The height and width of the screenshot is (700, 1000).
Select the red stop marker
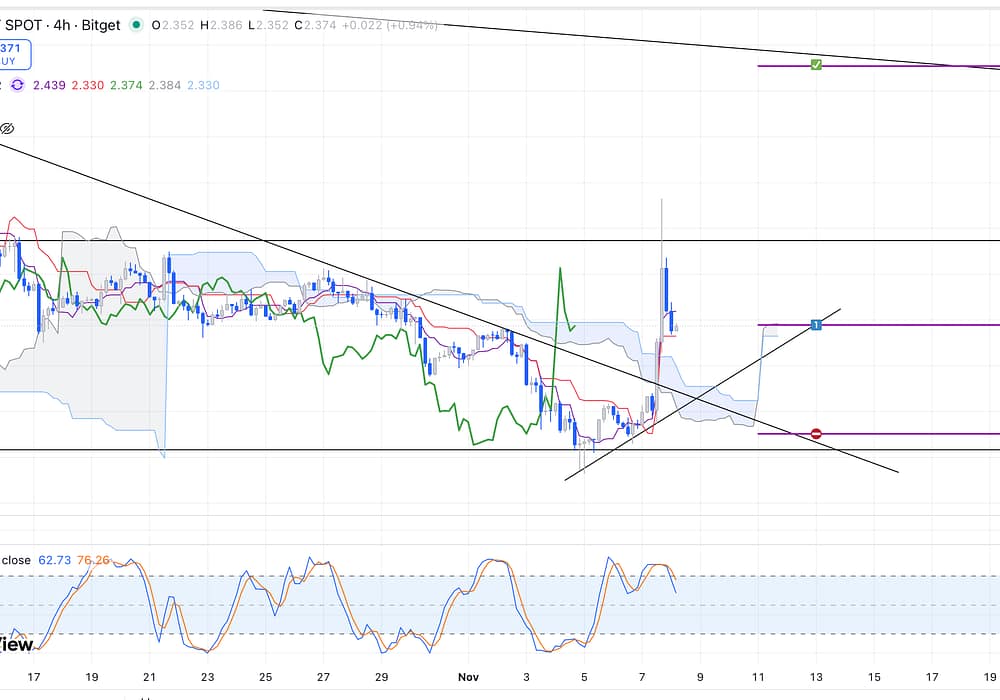(816, 434)
